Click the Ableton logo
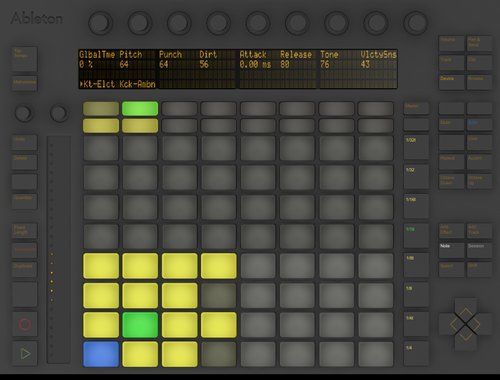The width and height of the screenshot is (500, 380). tap(37, 18)
